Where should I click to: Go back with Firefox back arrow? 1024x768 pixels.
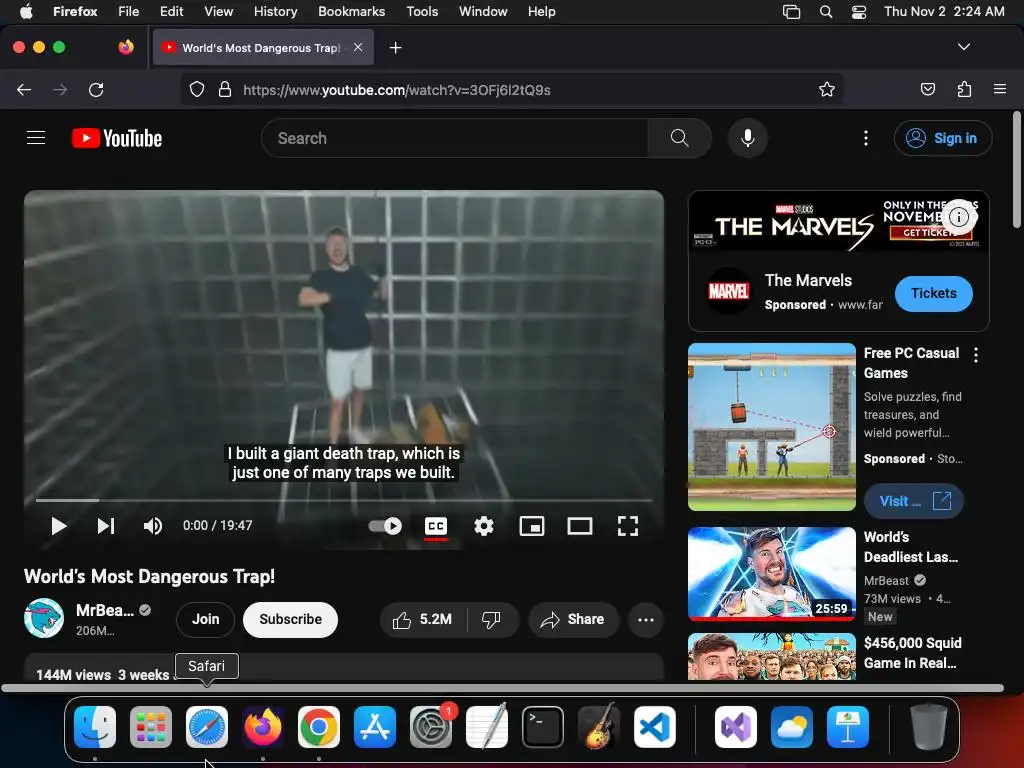[x=24, y=89]
